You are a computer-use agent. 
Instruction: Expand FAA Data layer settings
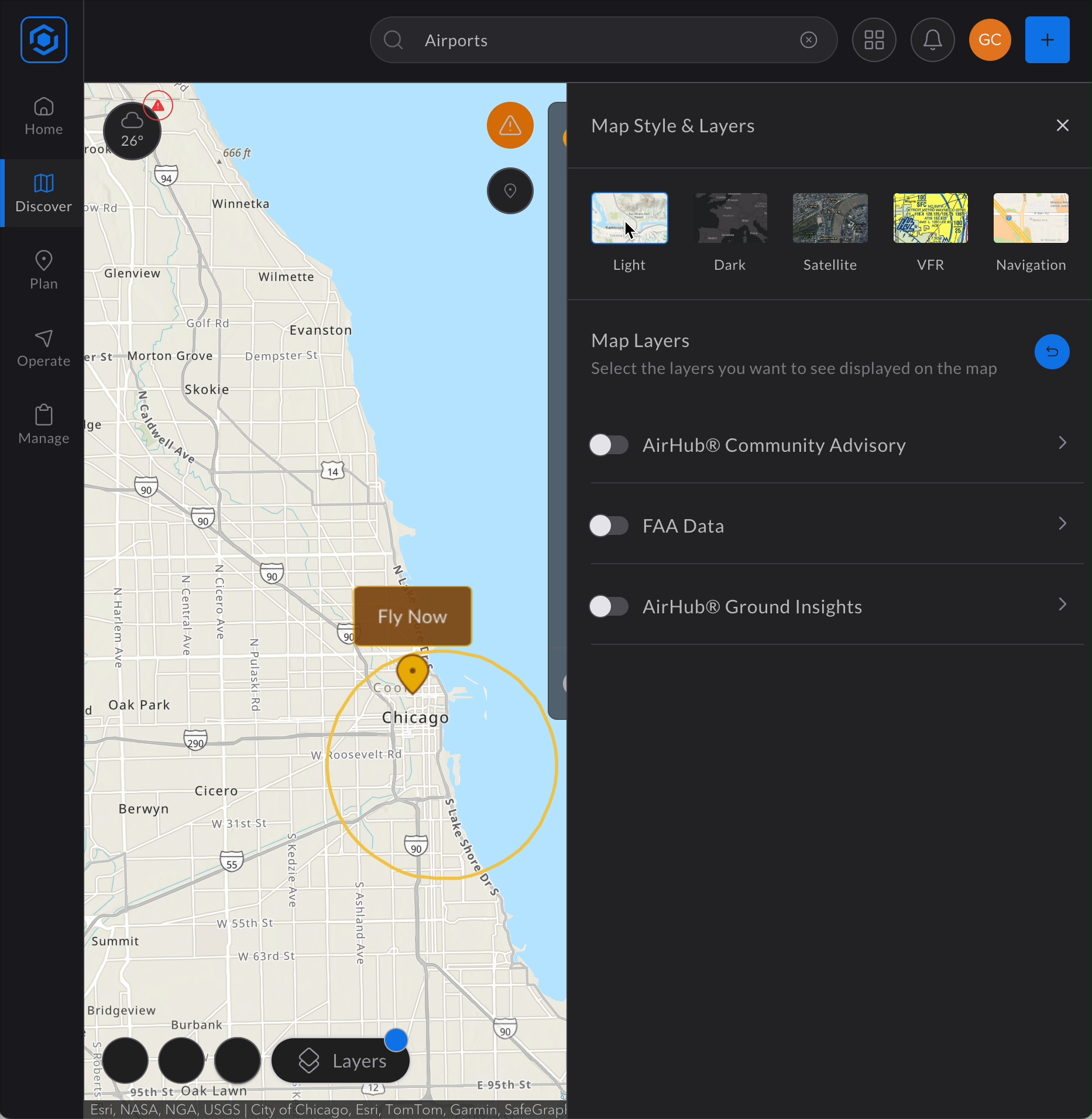coord(1062,523)
